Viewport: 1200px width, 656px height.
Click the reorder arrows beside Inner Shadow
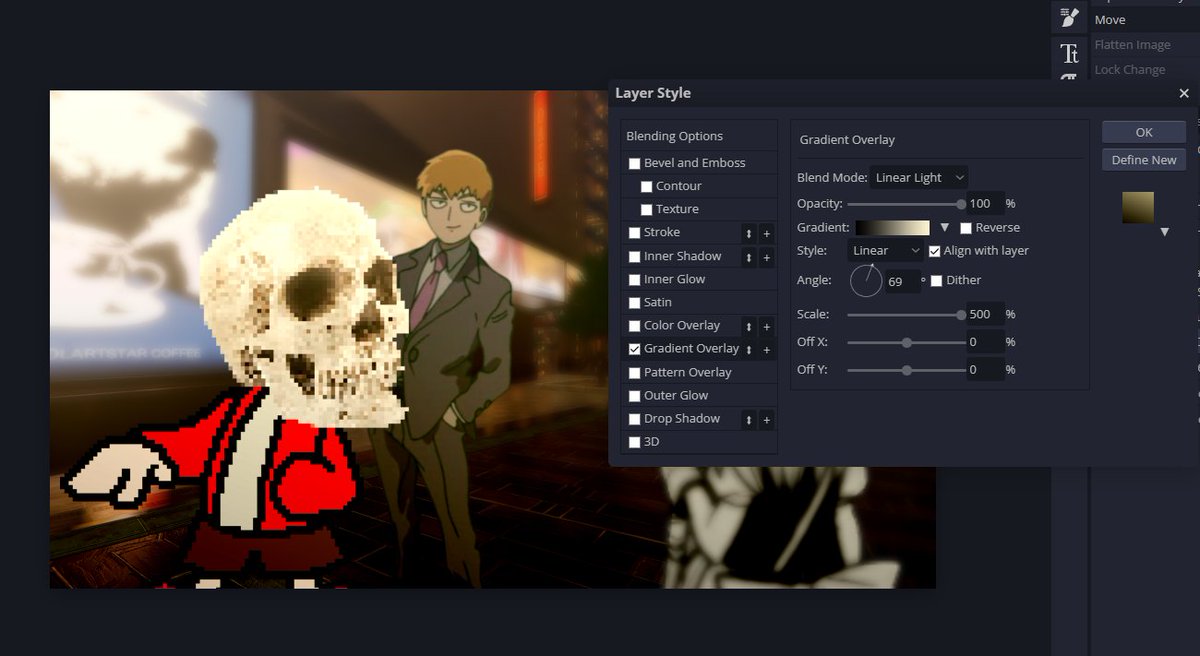pos(749,257)
